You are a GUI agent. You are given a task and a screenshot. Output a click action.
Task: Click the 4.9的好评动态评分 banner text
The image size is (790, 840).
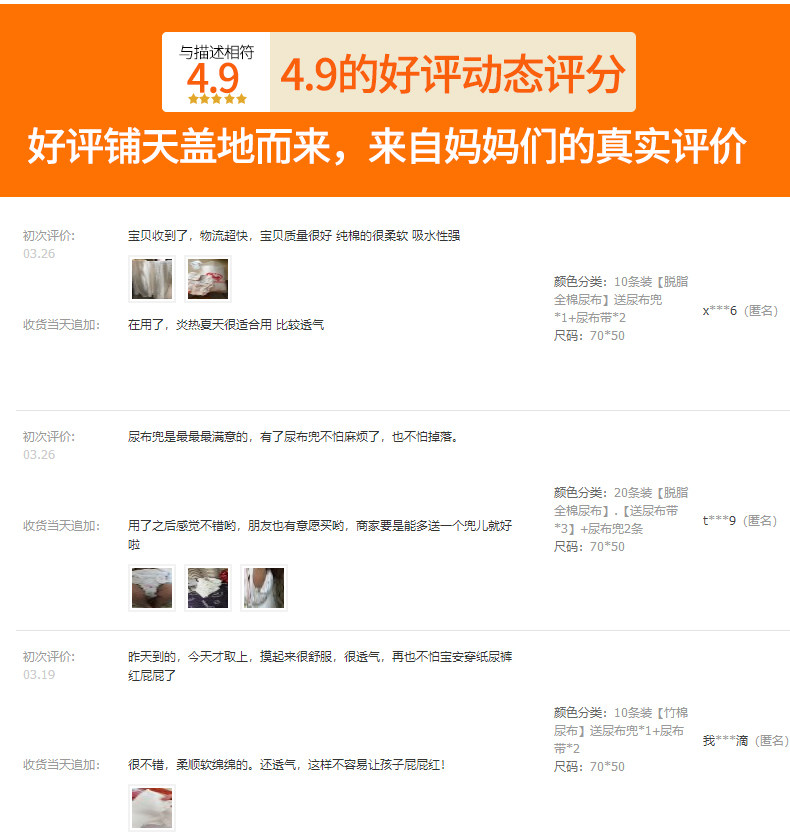[453, 73]
